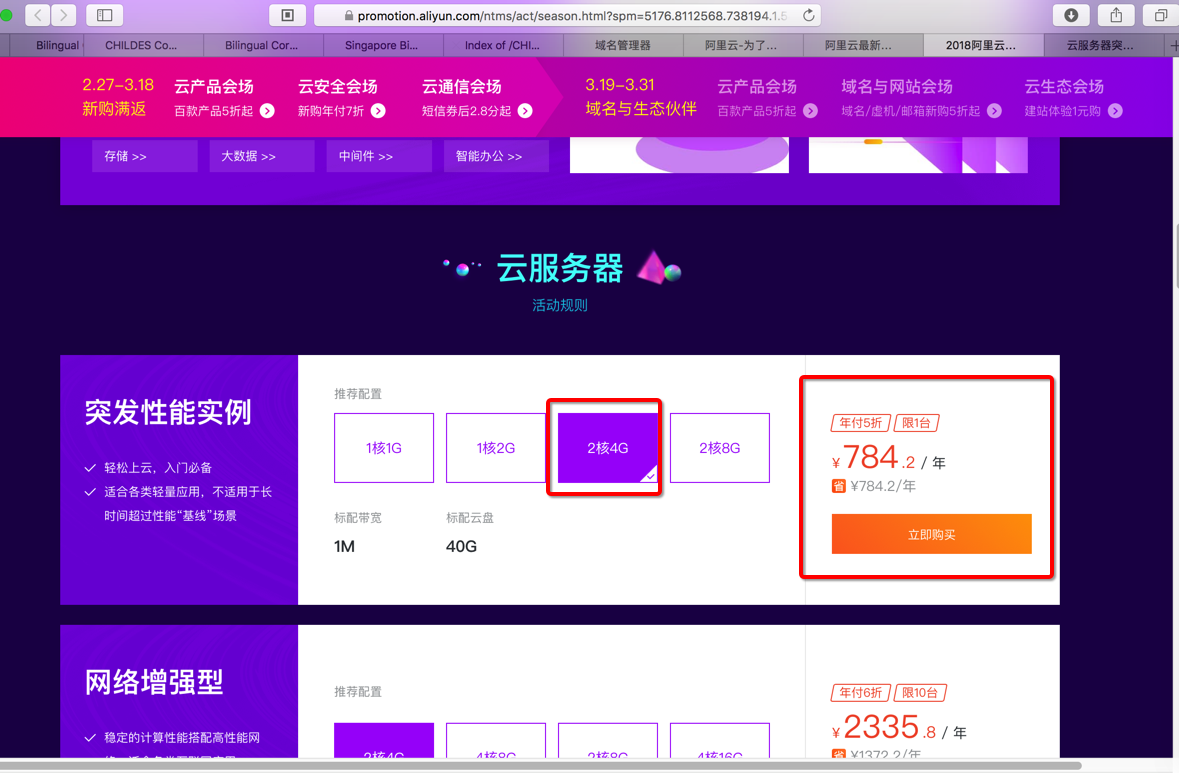Switch to the Index of /CHI... tab

[503, 45]
